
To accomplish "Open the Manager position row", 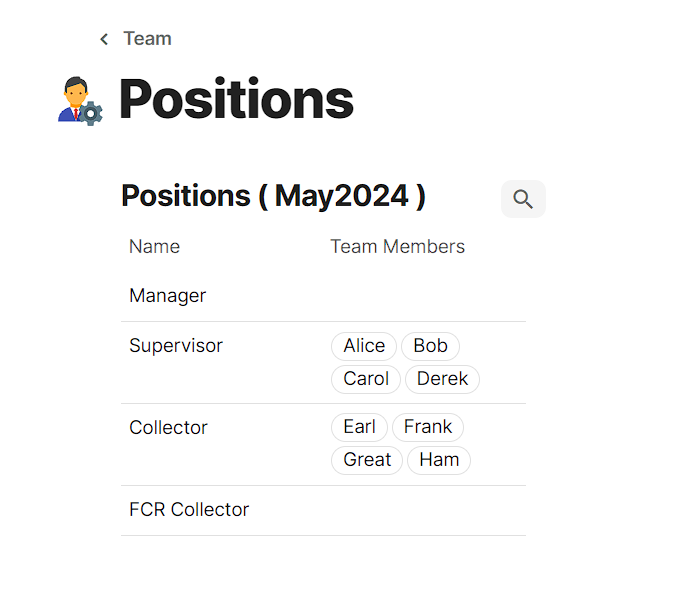I will tap(168, 296).
